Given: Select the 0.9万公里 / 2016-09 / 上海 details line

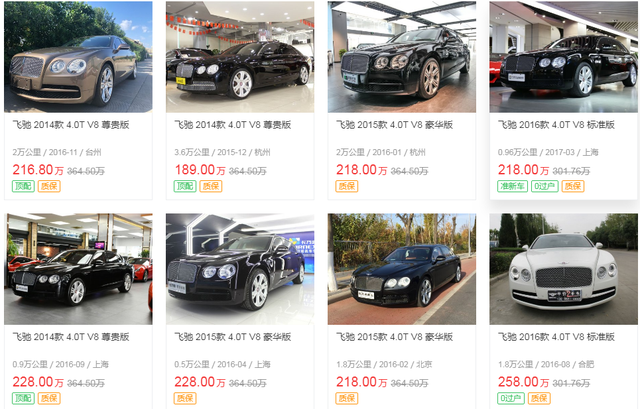Looking at the screenshot, I should (60, 364).
